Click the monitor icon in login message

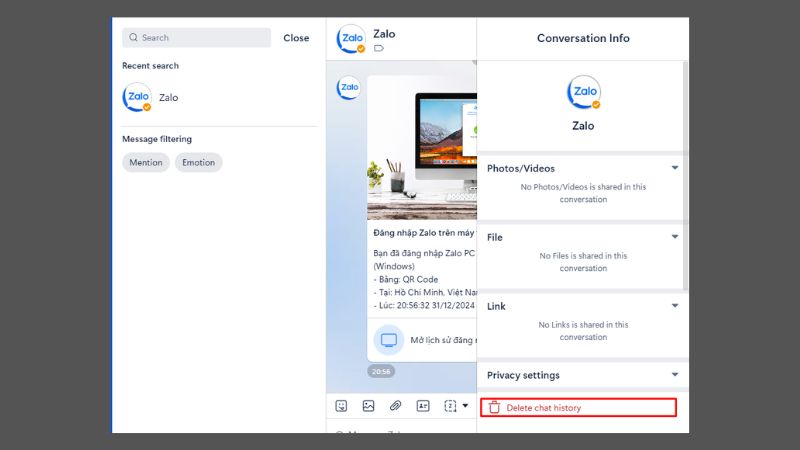tap(389, 340)
